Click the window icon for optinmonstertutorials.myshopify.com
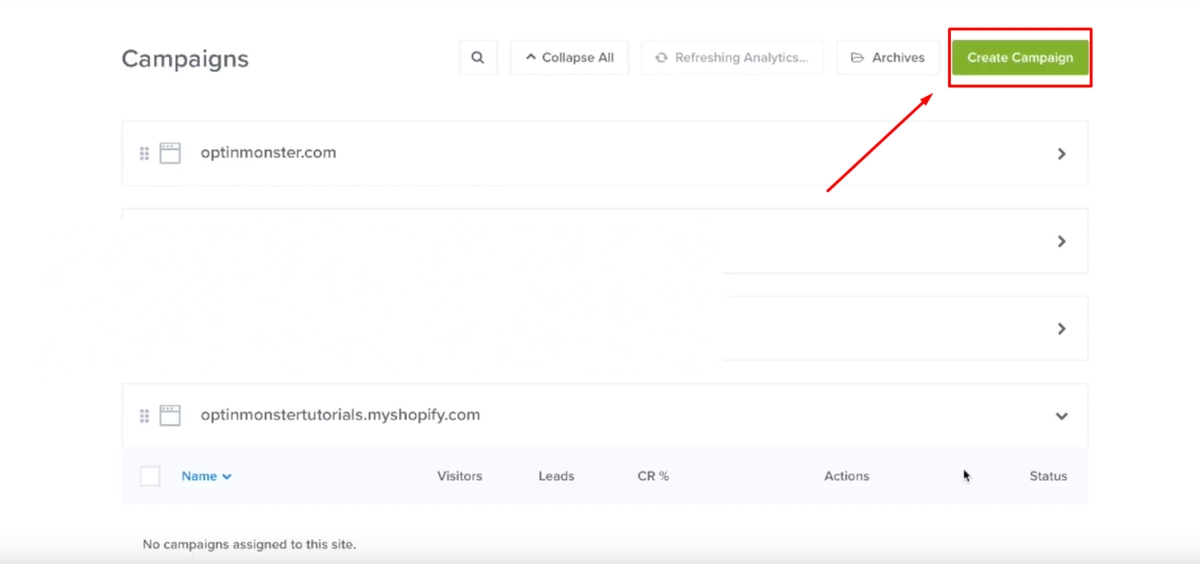 tap(170, 415)
